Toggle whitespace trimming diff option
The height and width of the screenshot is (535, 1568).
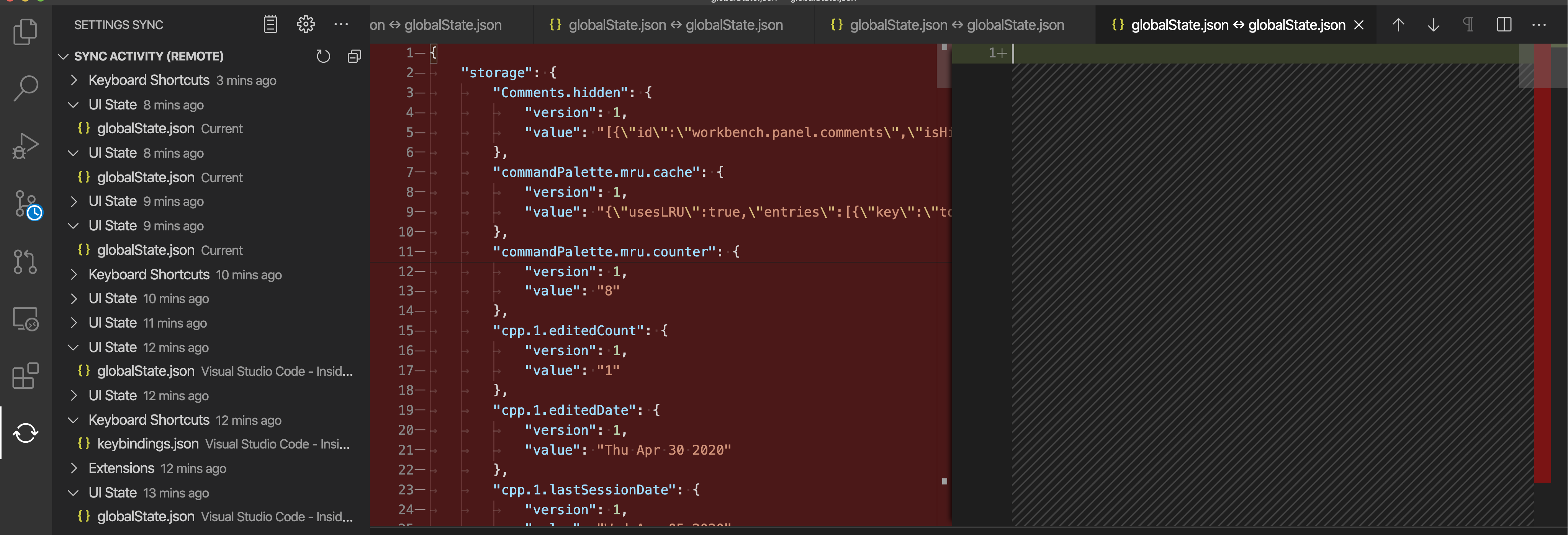pos(1468,25)
